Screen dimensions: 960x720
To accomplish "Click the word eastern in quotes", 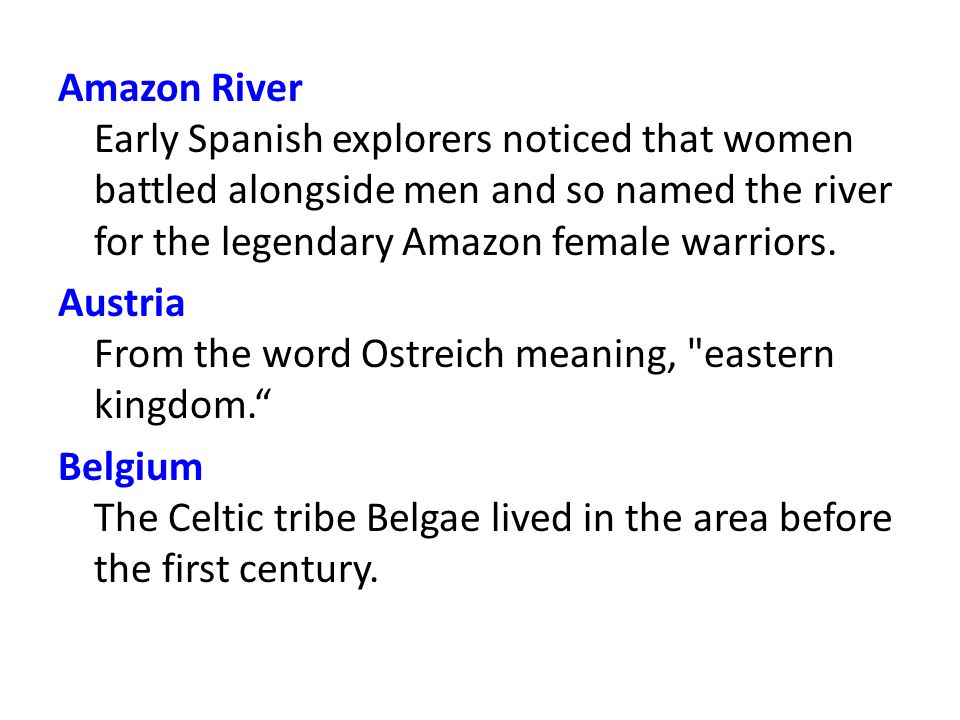I will point(769,355).
